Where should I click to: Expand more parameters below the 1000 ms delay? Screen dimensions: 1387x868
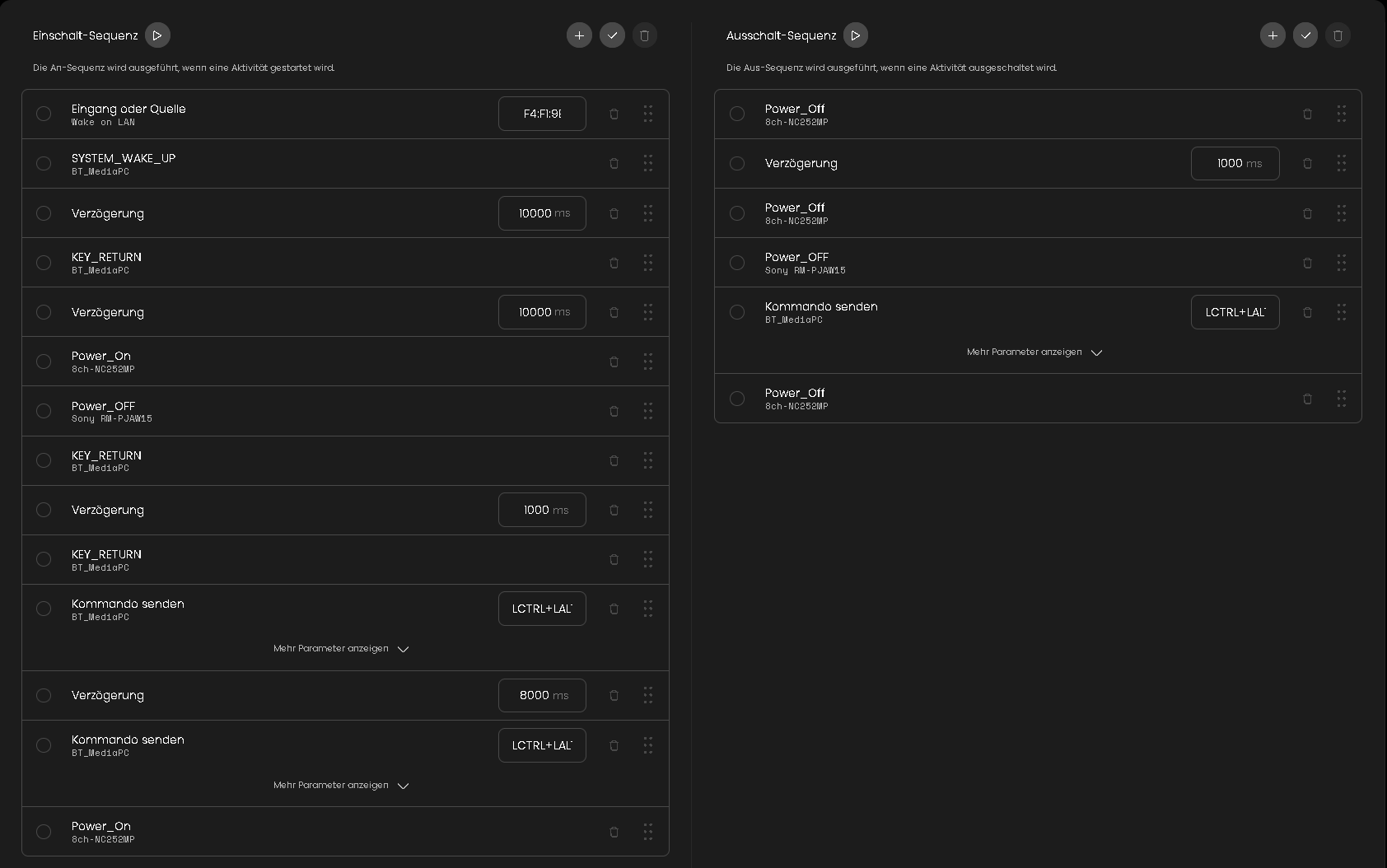(341, 649)
